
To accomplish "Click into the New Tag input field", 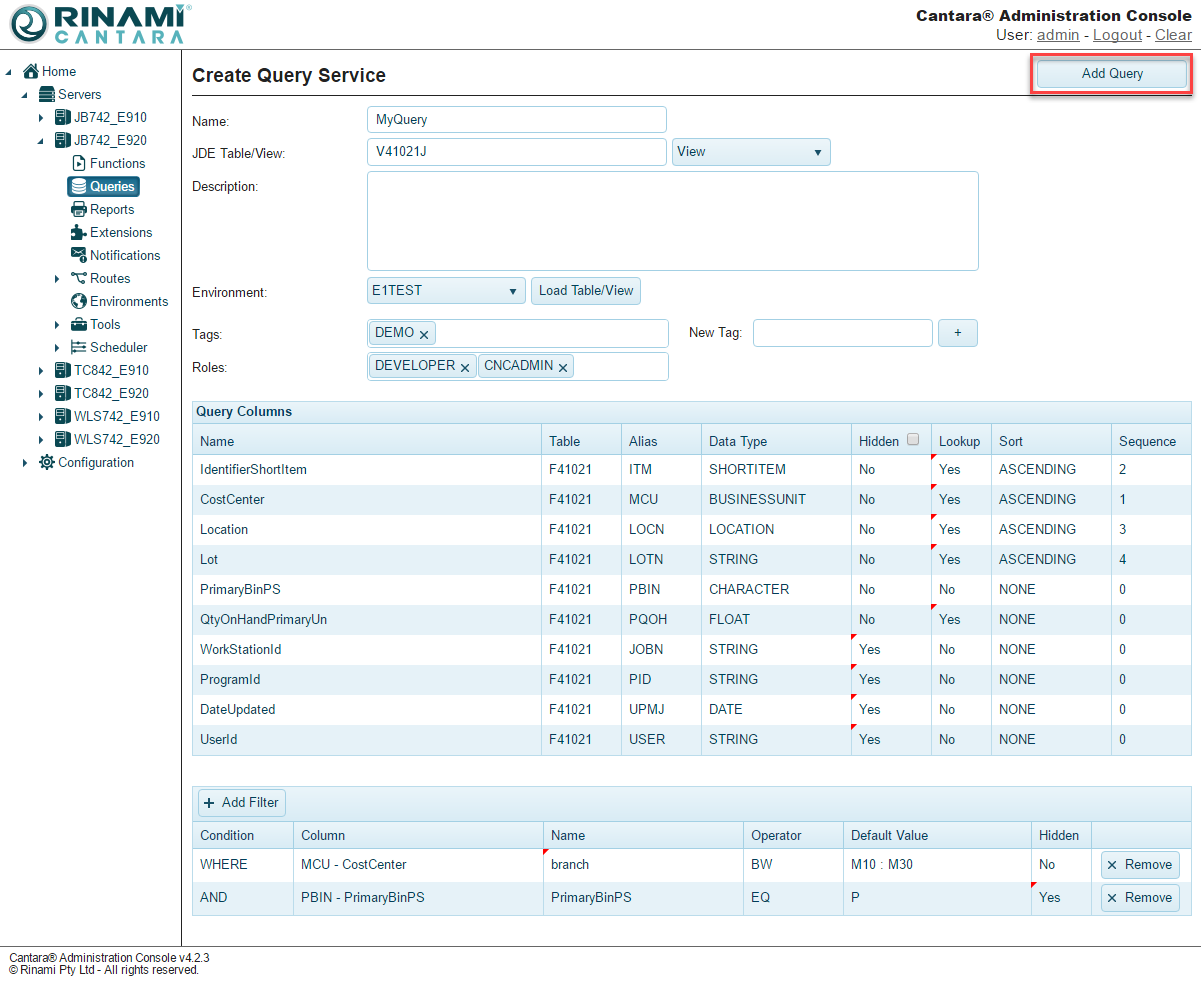I will point(842,333).
